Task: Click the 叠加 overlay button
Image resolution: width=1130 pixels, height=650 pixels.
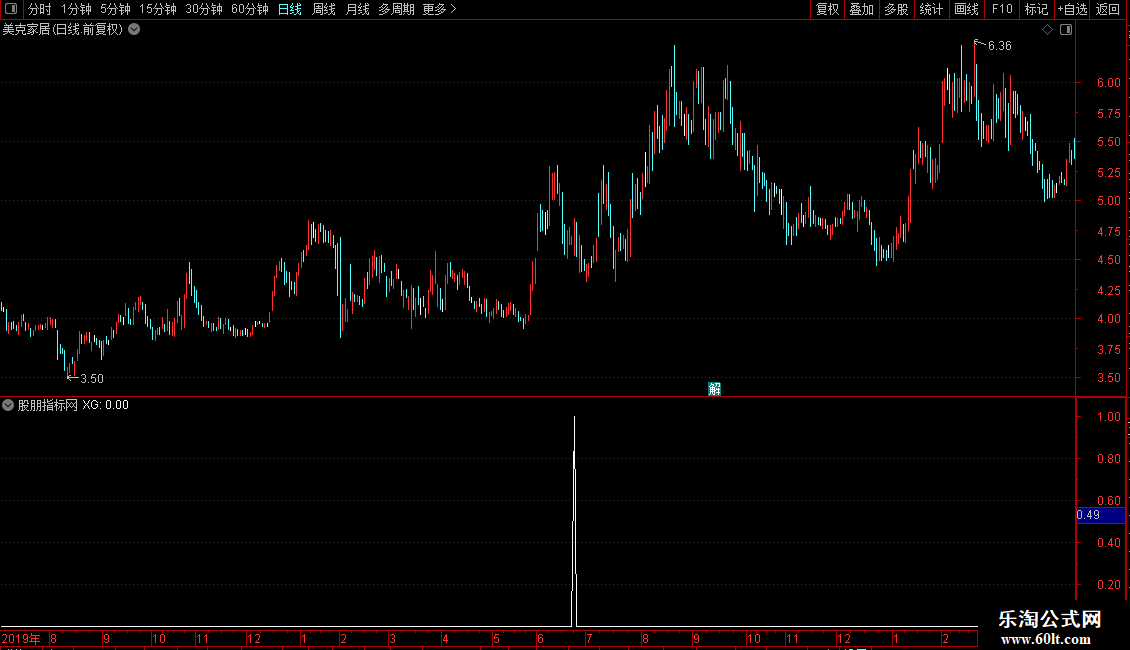Action: pos(861,9)
